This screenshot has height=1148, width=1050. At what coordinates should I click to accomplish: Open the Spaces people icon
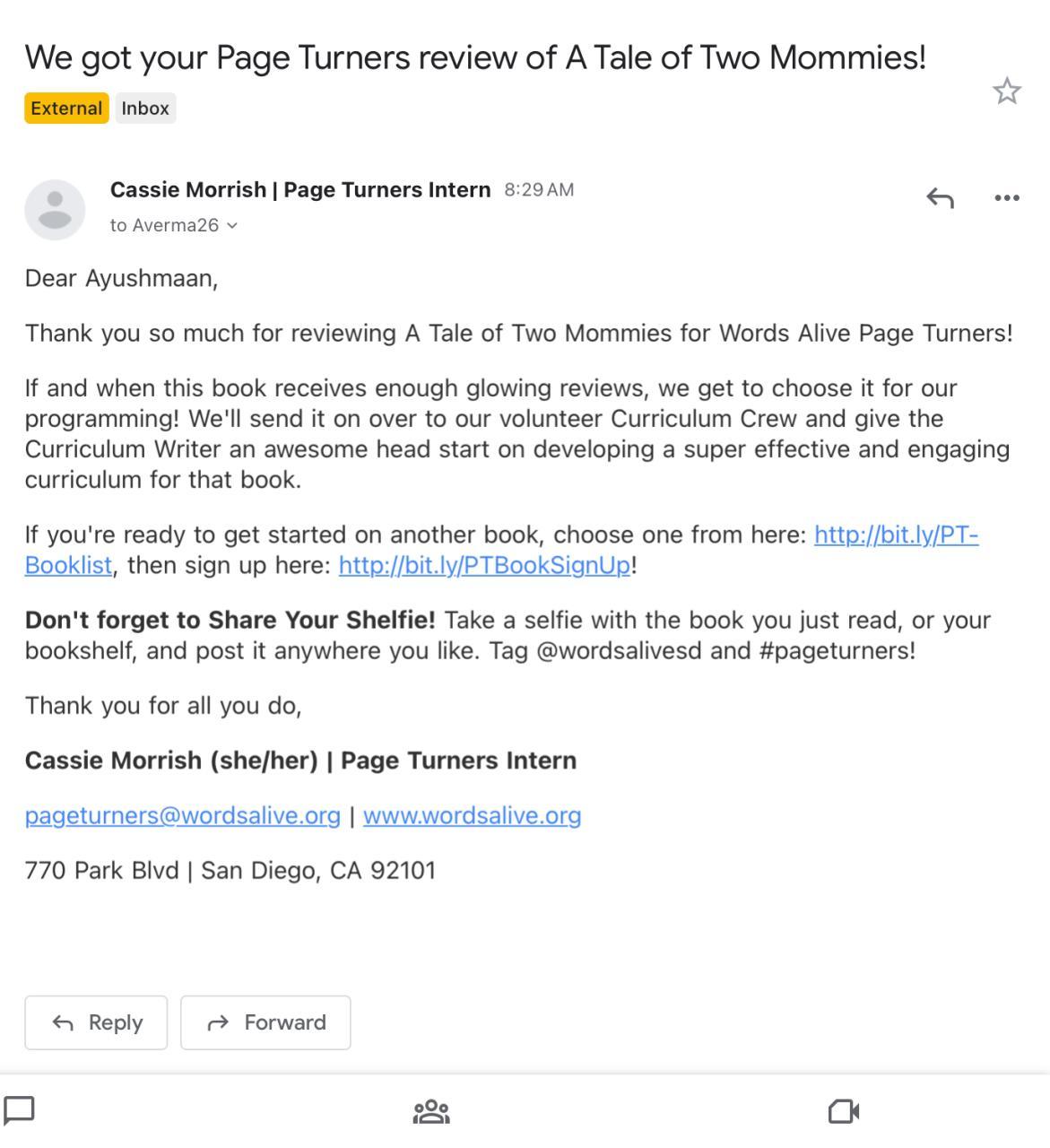click(431, 1112)
